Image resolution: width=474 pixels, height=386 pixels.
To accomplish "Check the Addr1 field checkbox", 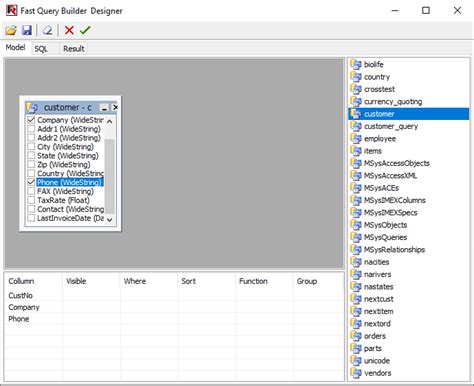I will point(31,129).
